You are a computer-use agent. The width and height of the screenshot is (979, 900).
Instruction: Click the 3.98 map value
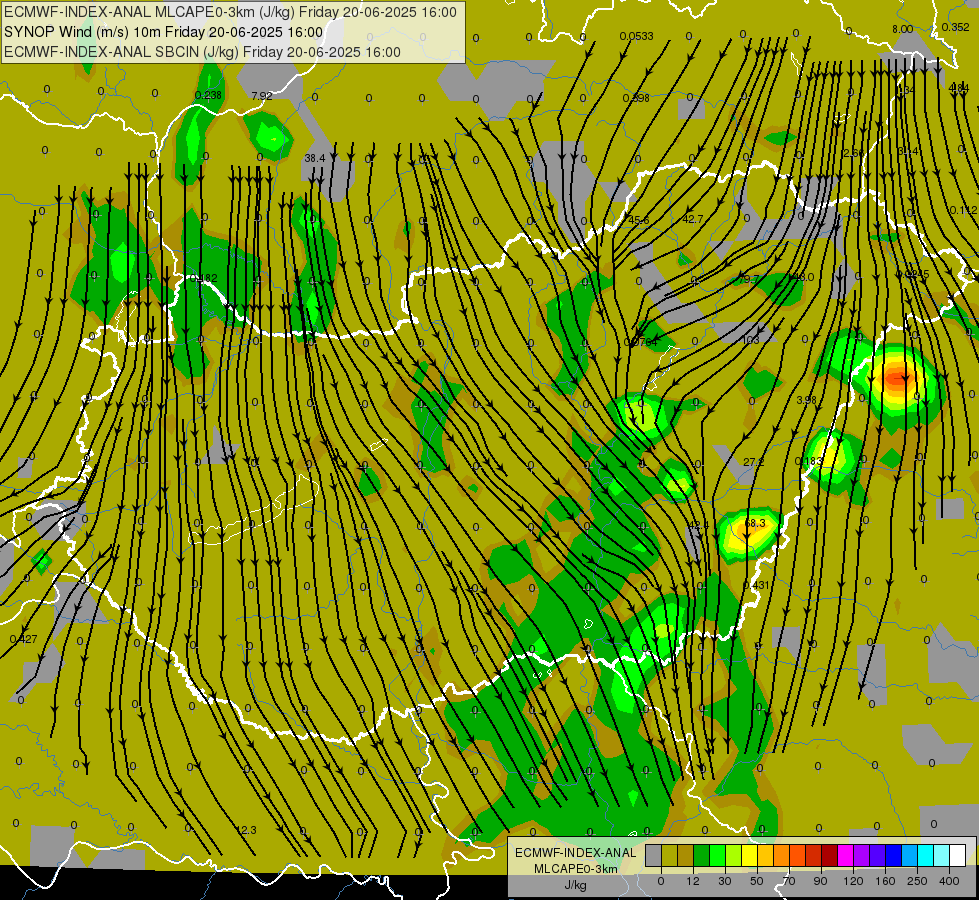pos(807,400)
